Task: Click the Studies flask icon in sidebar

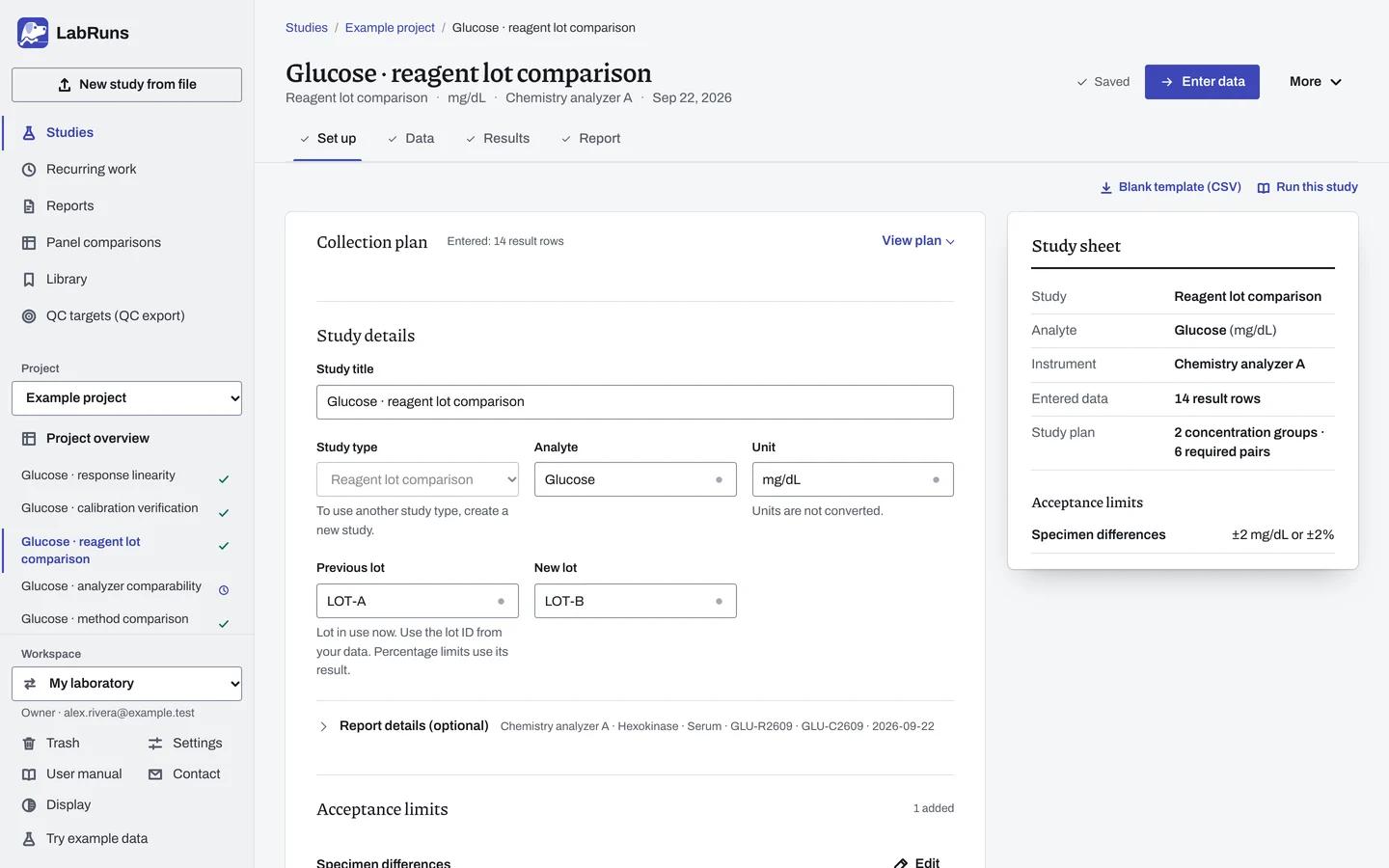Action: 29,133
